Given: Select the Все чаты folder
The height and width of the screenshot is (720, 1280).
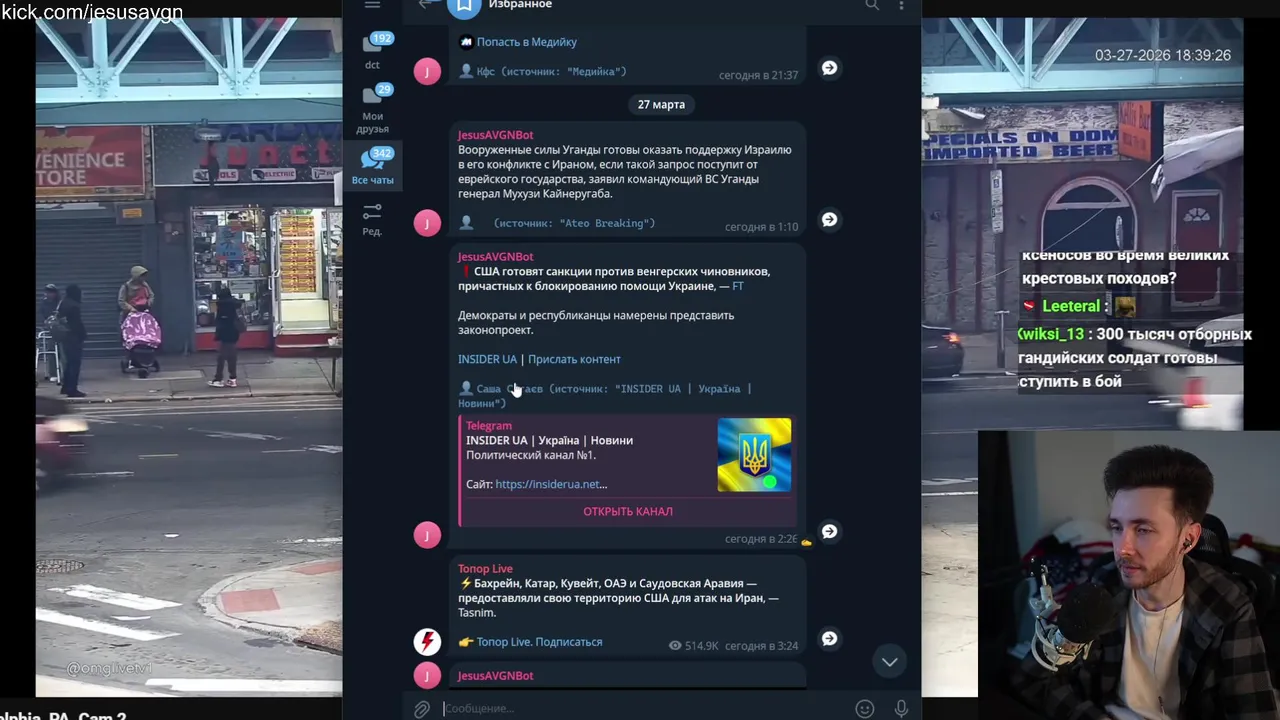Looking at the screenshot, I should 372,166.
